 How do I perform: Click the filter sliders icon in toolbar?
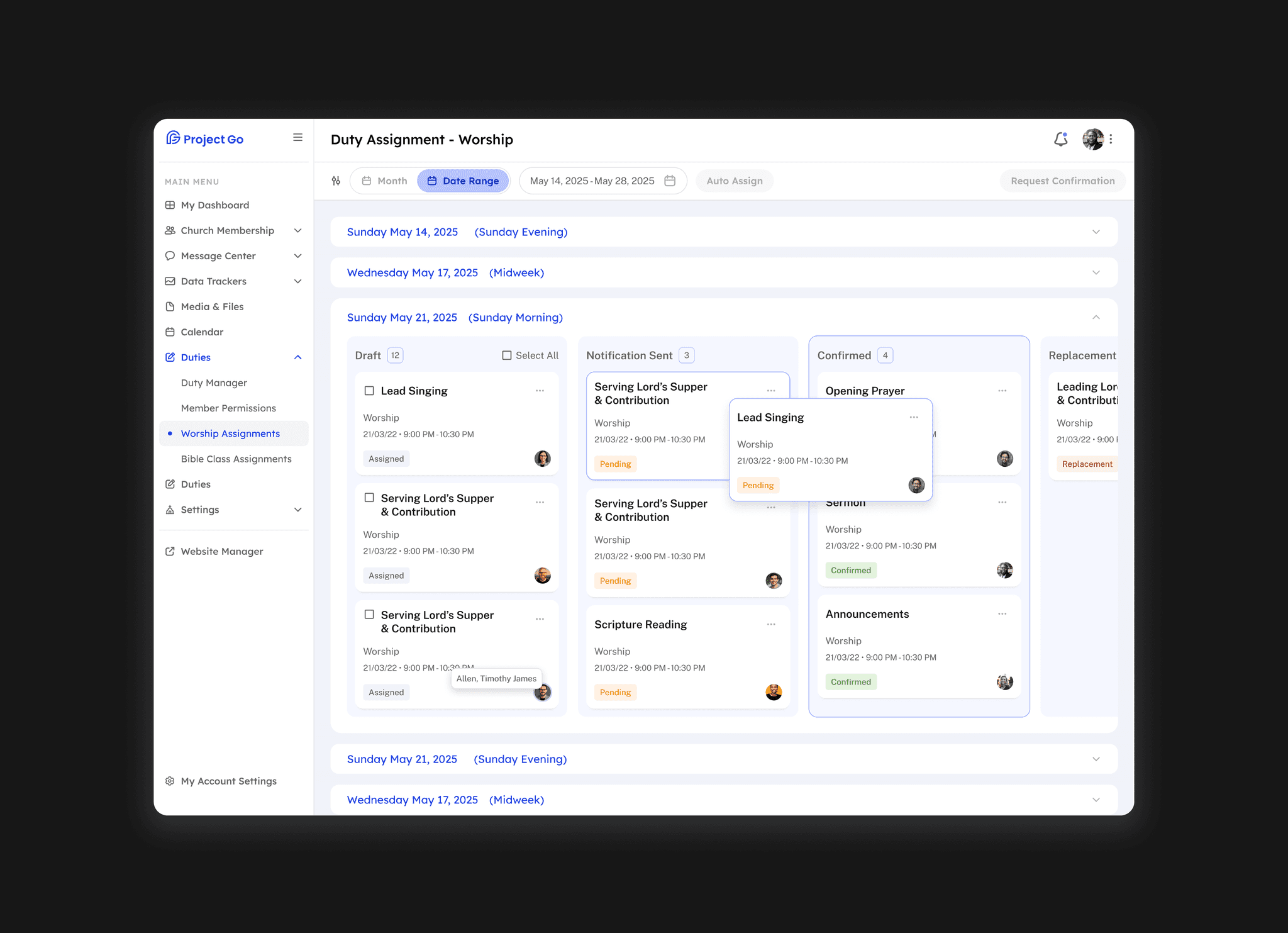point(336,181)
